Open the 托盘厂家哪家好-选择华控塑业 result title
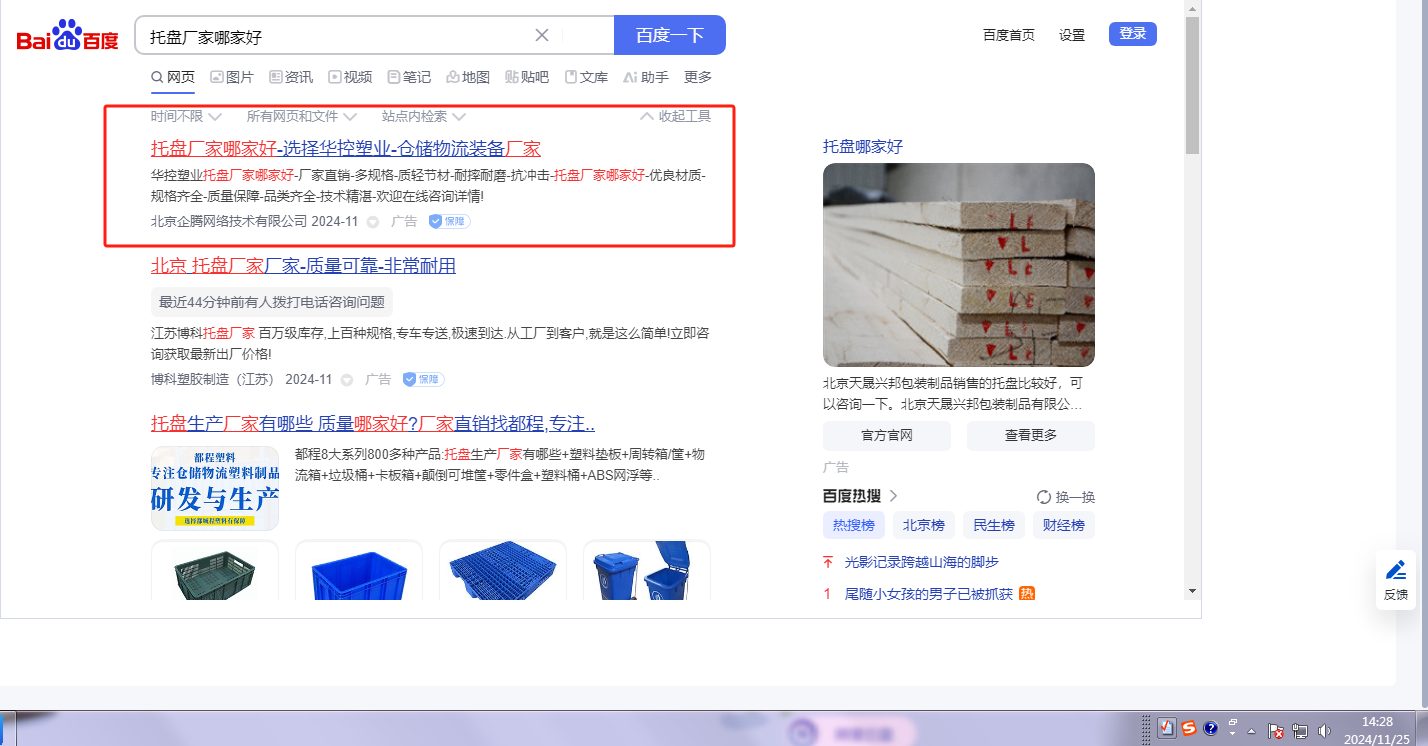Viewport: 1428px width, 746px height. click(x=346, y=149)
